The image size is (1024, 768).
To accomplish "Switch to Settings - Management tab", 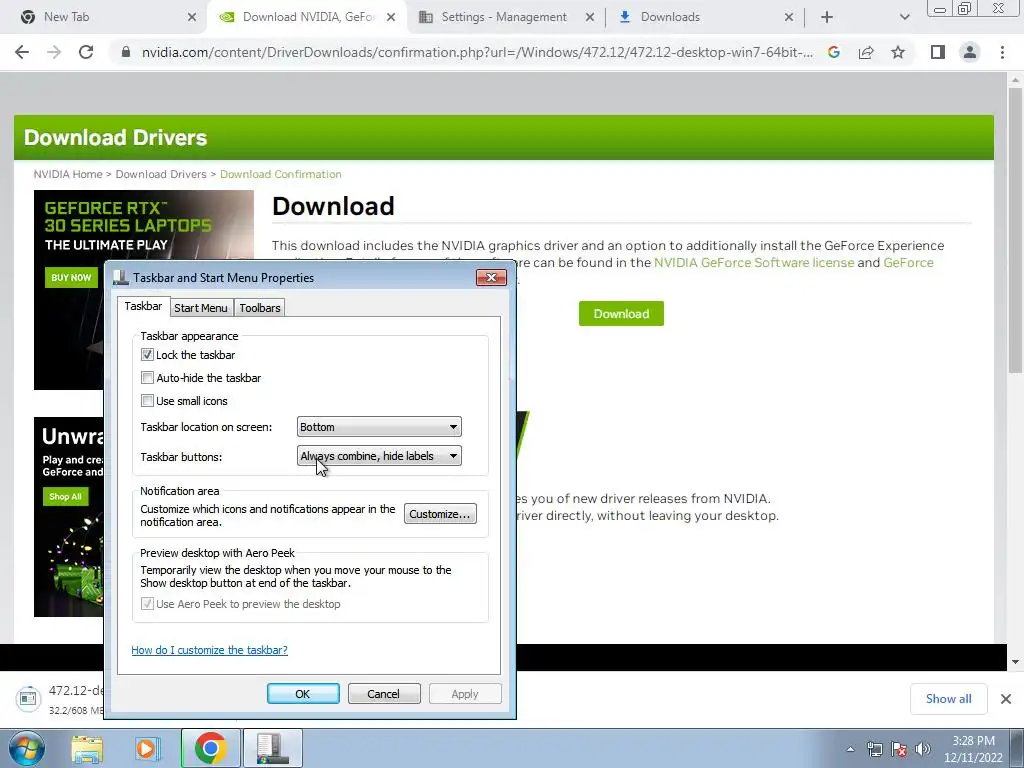I will click(x=506, y=17).
